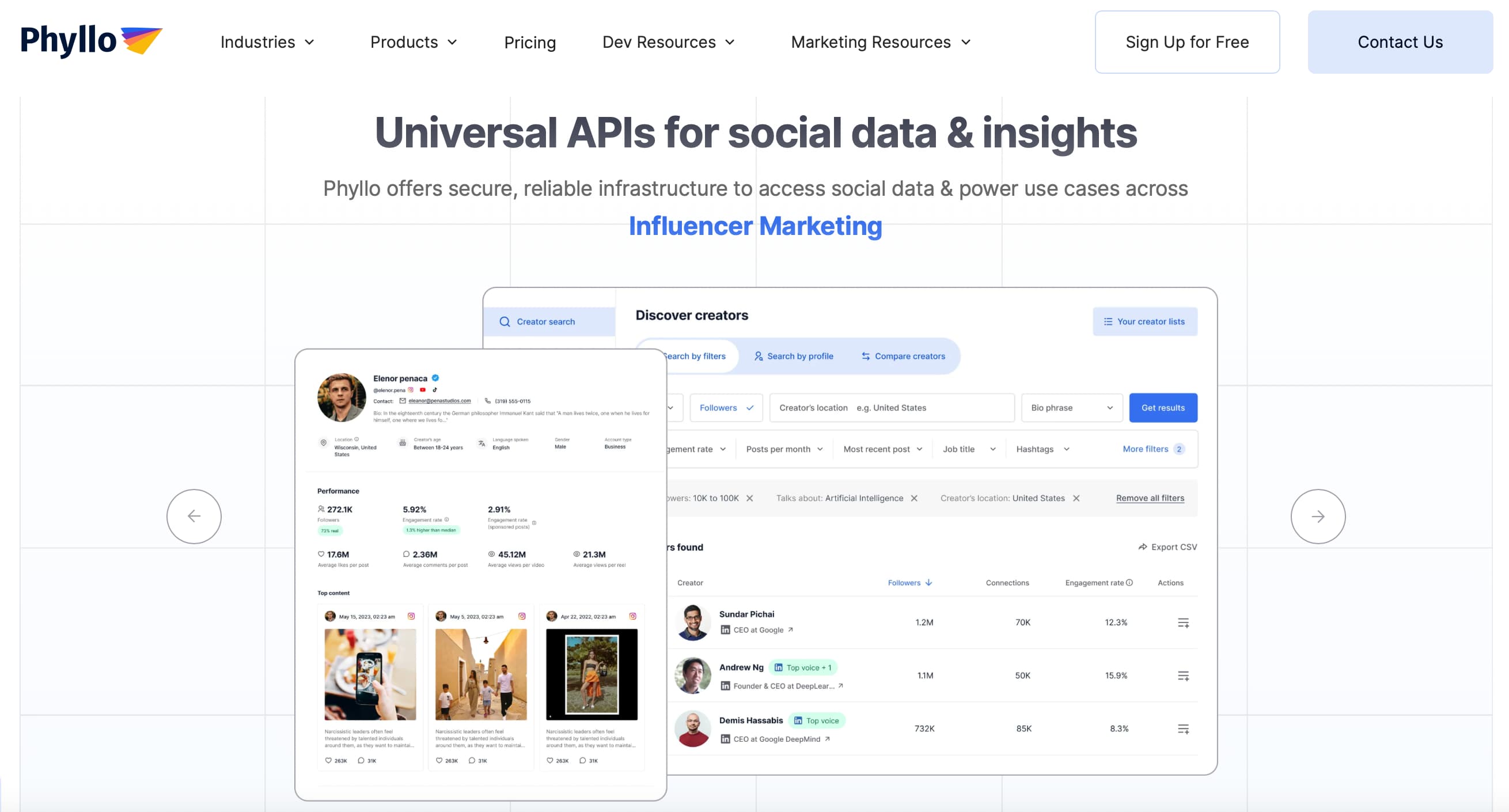
Task: Click the Get results button
Action: click(1163, 408)
